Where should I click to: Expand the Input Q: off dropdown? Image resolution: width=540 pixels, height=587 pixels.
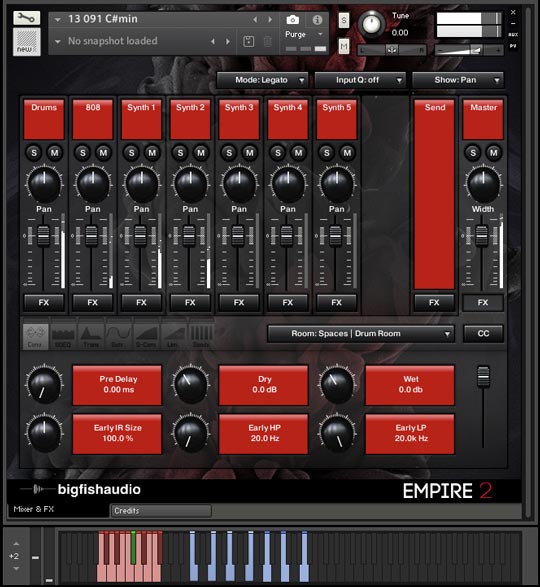point(360,80)
